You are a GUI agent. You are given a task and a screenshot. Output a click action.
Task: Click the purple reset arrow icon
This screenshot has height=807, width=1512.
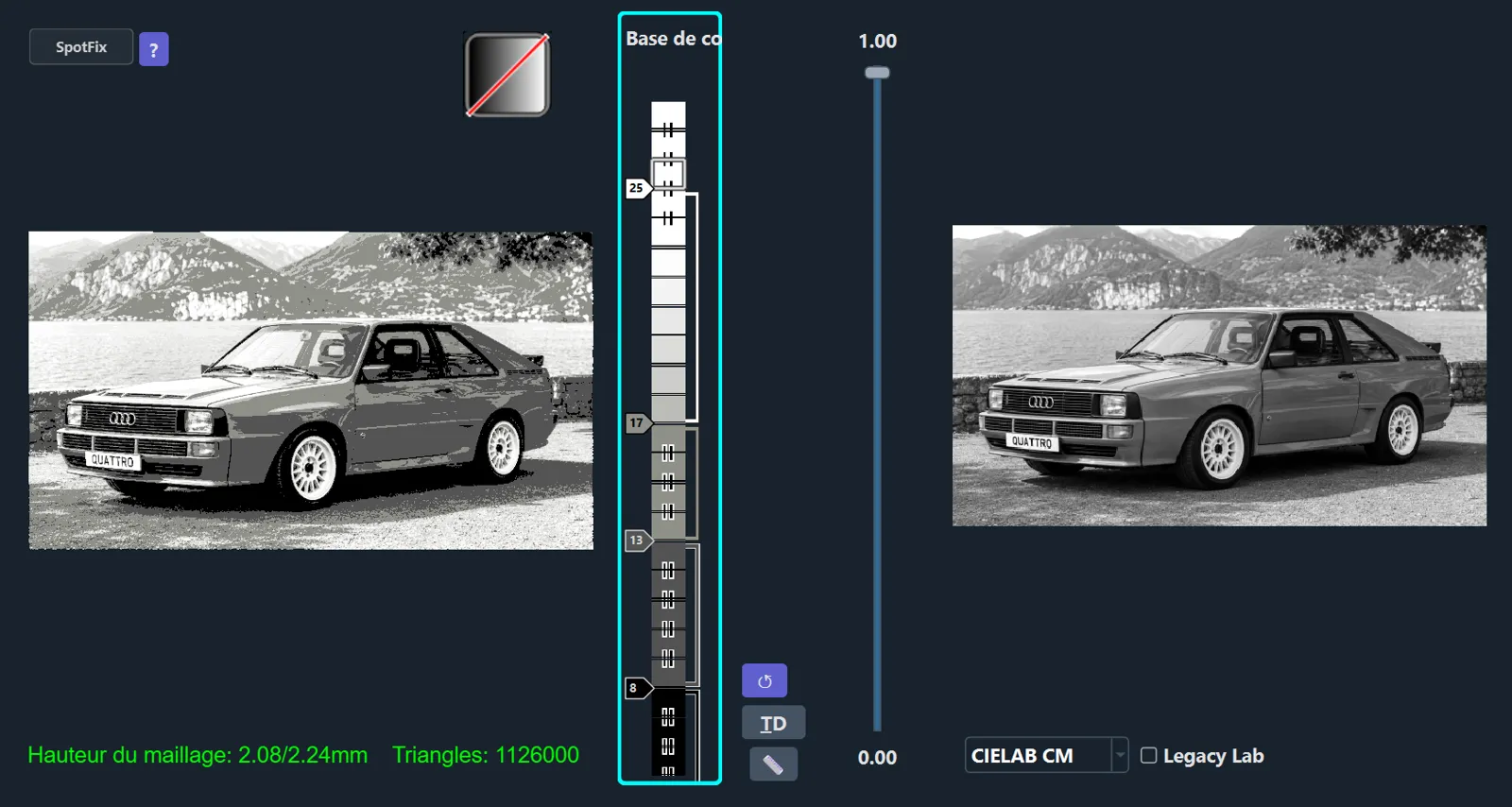765,681
